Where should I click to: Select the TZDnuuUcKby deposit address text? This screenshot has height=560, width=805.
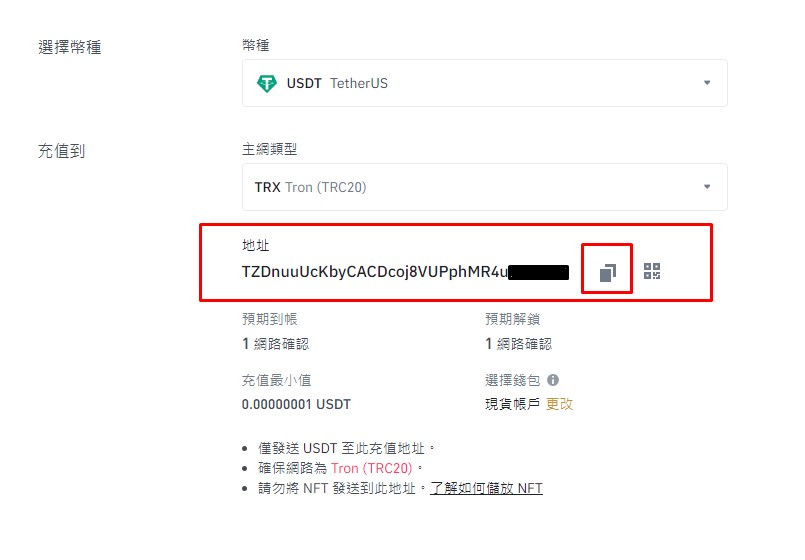pyautogui.click(x=375, y=272)
